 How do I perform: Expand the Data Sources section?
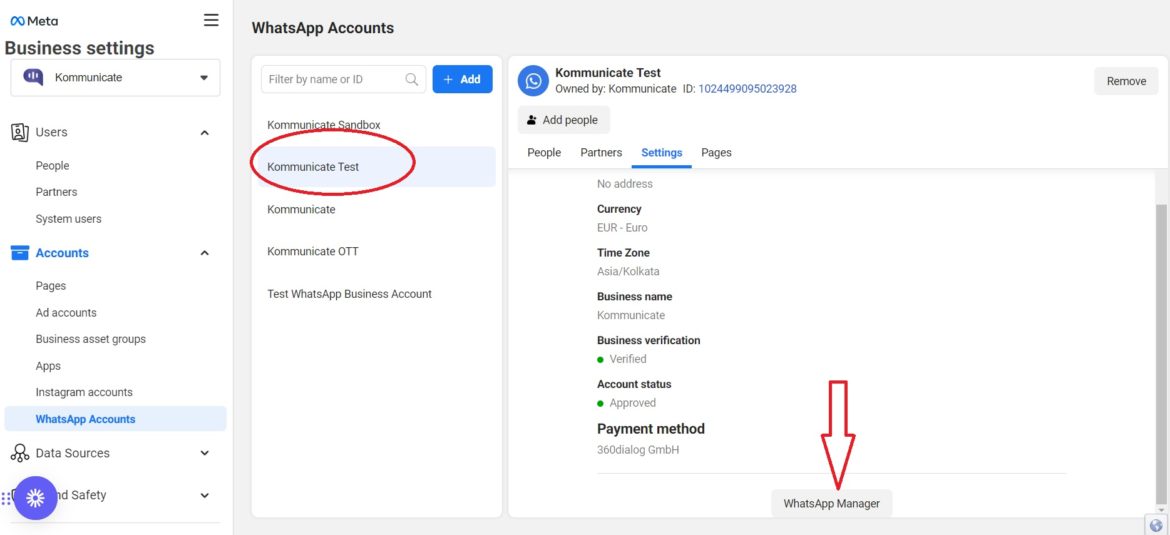coord(205,453)
